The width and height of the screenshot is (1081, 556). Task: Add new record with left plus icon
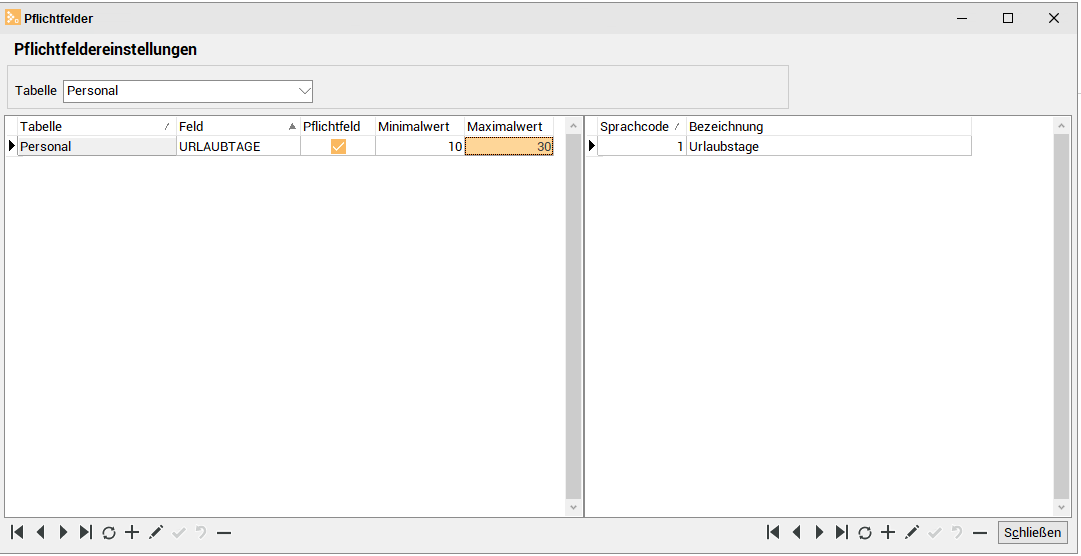click(x=132, y=533)
